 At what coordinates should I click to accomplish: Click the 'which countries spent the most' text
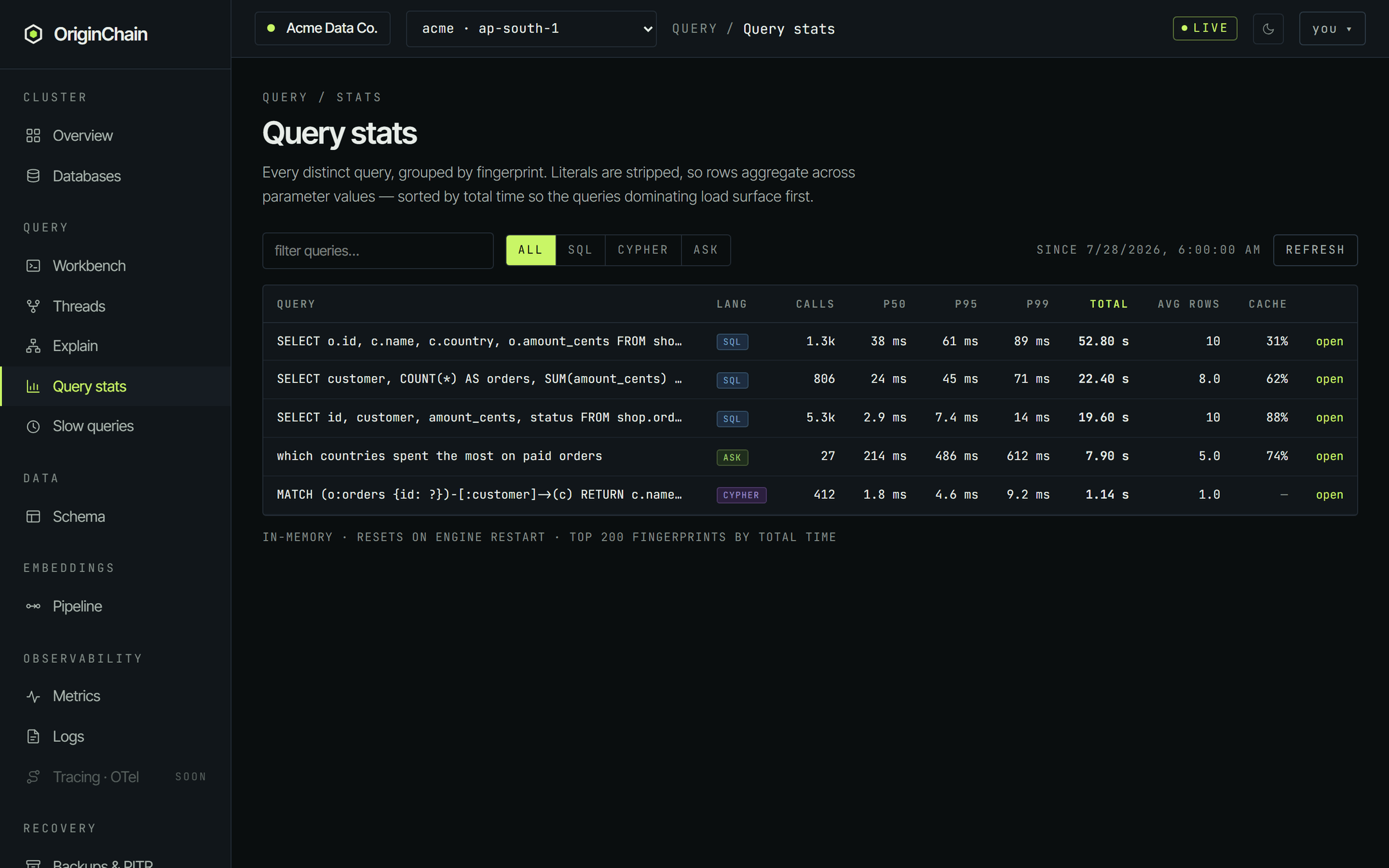(x=439, y=457)
